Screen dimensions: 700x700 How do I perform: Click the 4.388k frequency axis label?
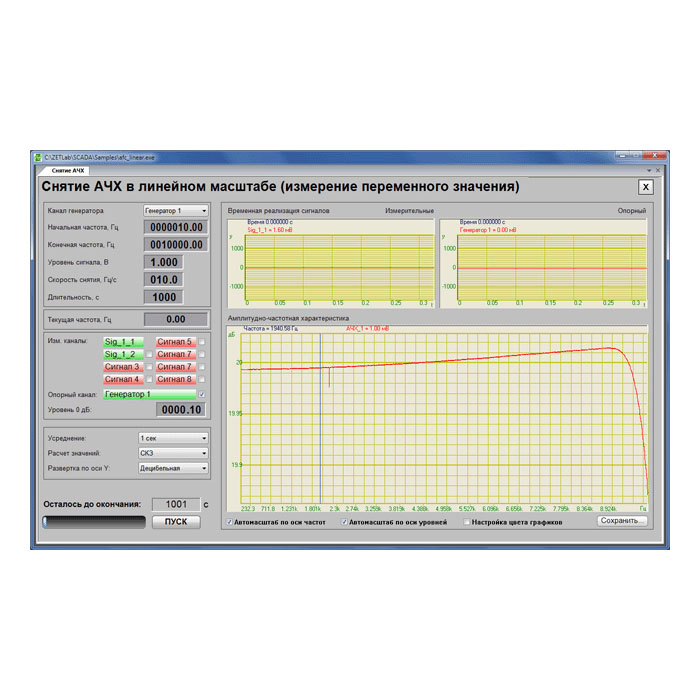pyautogui.click(x=420, y=509)
